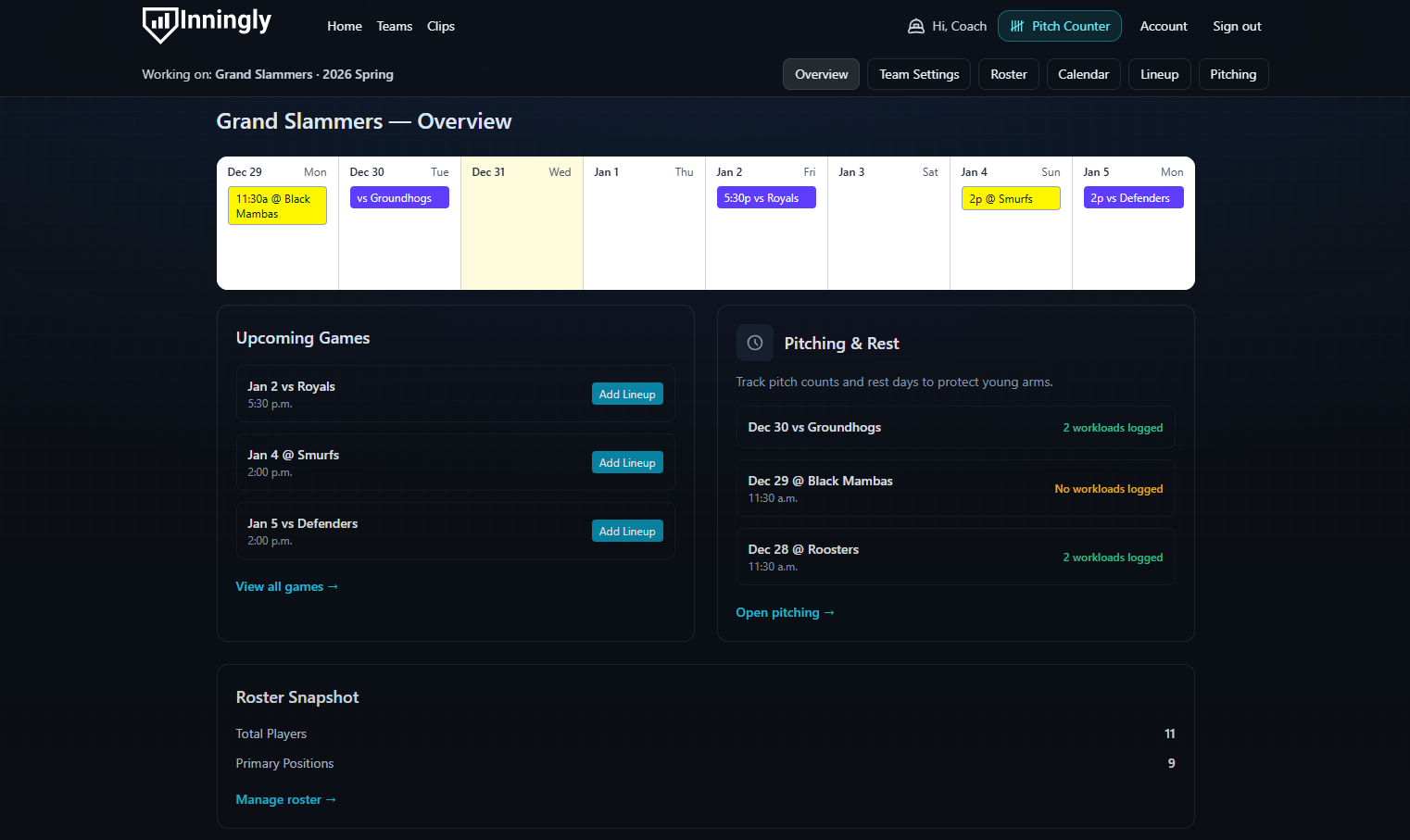Click the coach cap icon beside Hi, Coach

click(x=915, y=26)
